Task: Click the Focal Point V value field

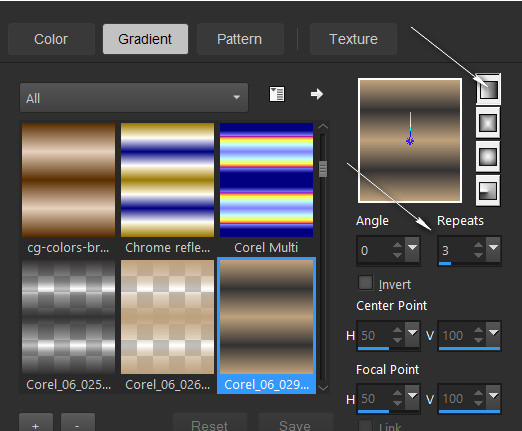Action: pyautogui.click(x=455, y=398)
